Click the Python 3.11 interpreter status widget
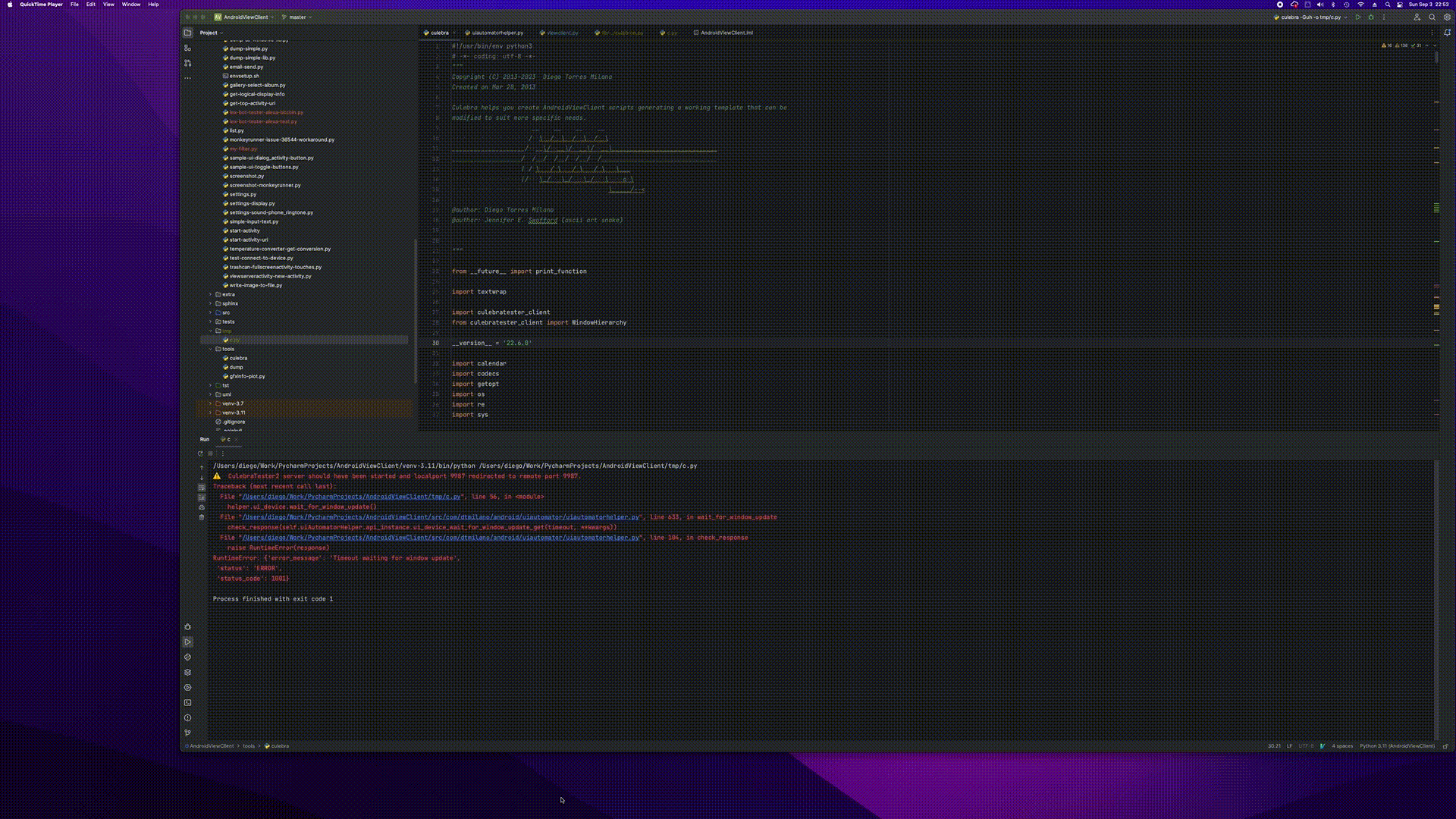Screen dimensions: 1456x819 pyautogui.click(x=1396, y=746)
